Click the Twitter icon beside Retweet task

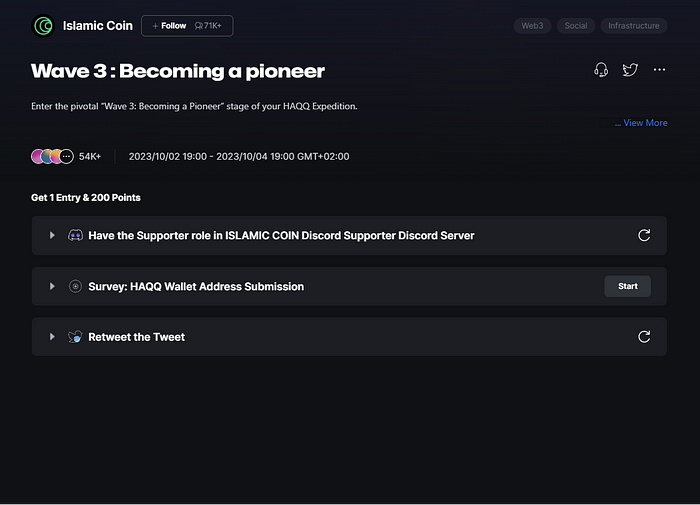click(75, 337)
